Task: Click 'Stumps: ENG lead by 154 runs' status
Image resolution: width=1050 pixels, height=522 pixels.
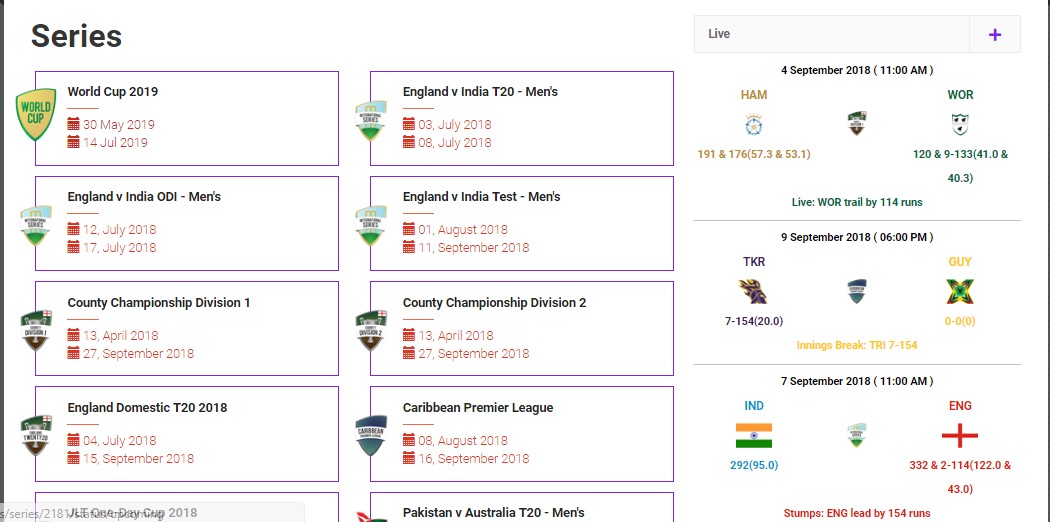Action: pyautogui.click(x=857, y=513)
